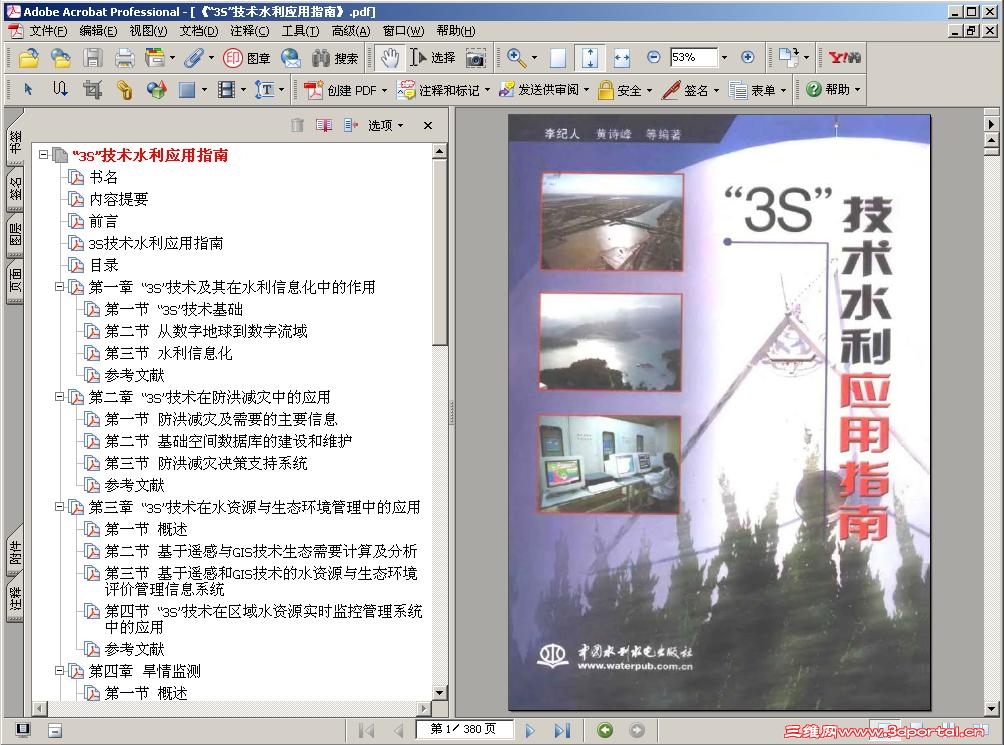The height and width of the screenshot is (745, 1004).
Task: Click the zoom percentage field showing 53%
Action: pyautogui.click(x=694, y=58)
